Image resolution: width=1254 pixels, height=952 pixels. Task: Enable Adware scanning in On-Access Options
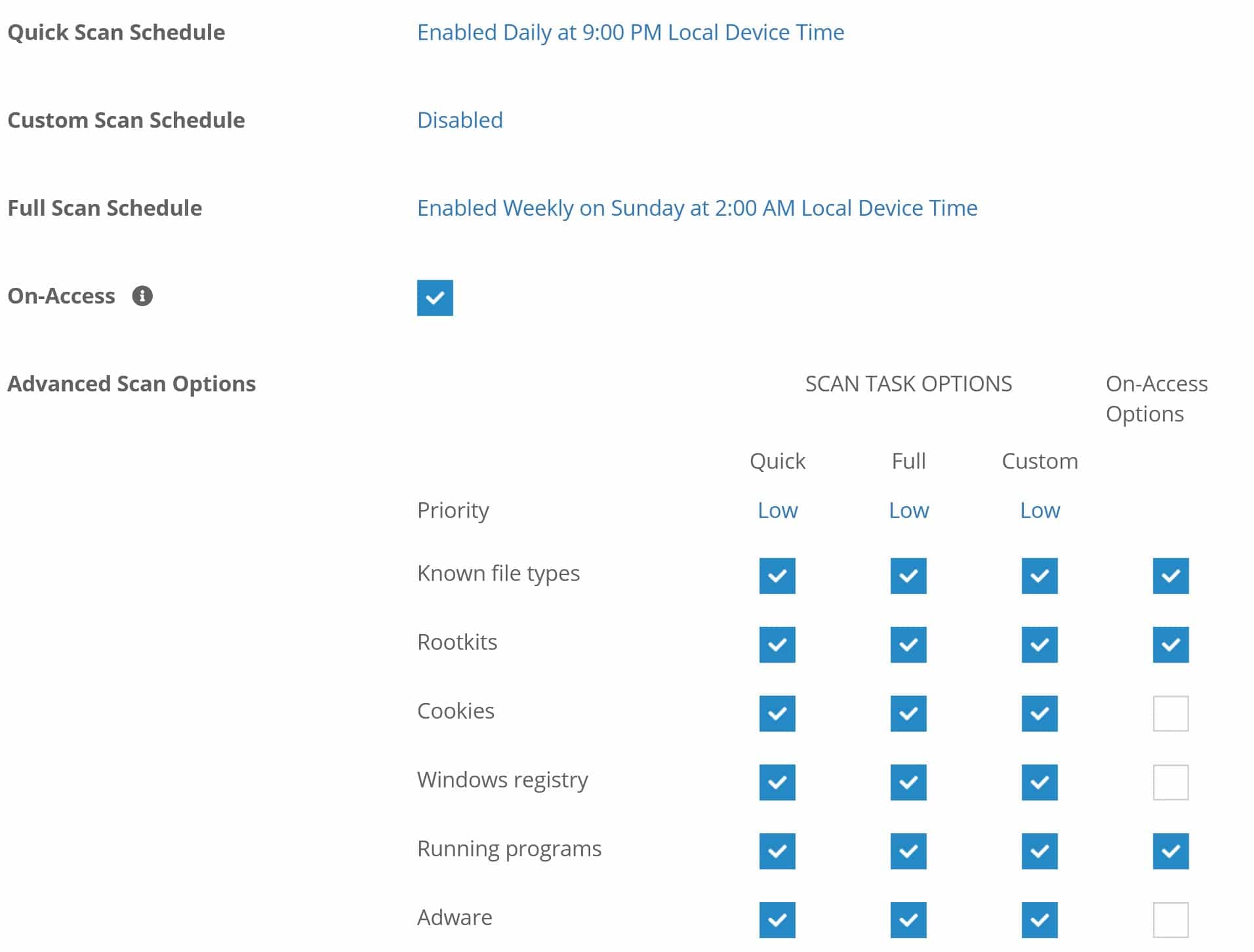point(1170,920)
